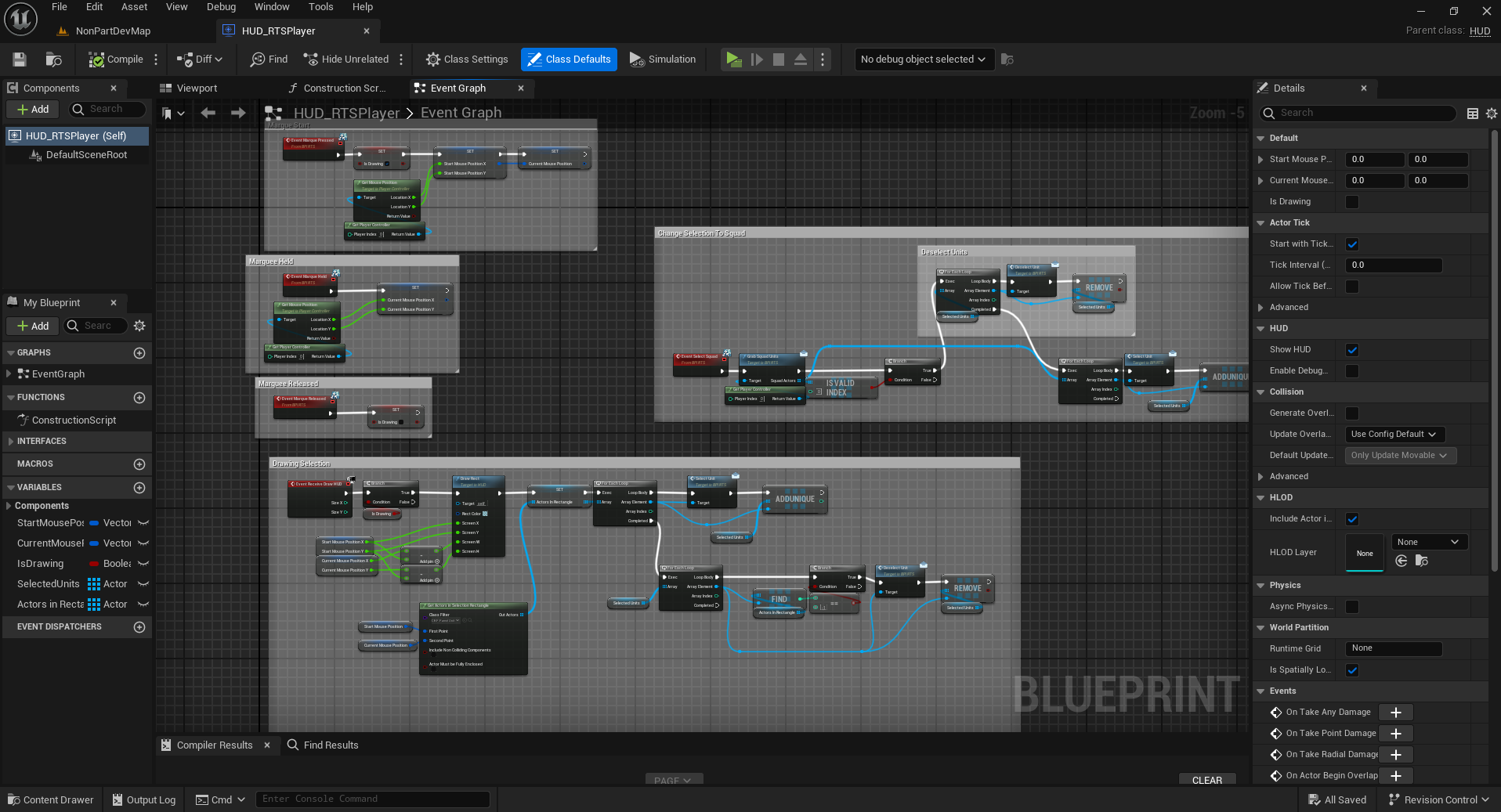Open Find in blueprint

point(269,60)
